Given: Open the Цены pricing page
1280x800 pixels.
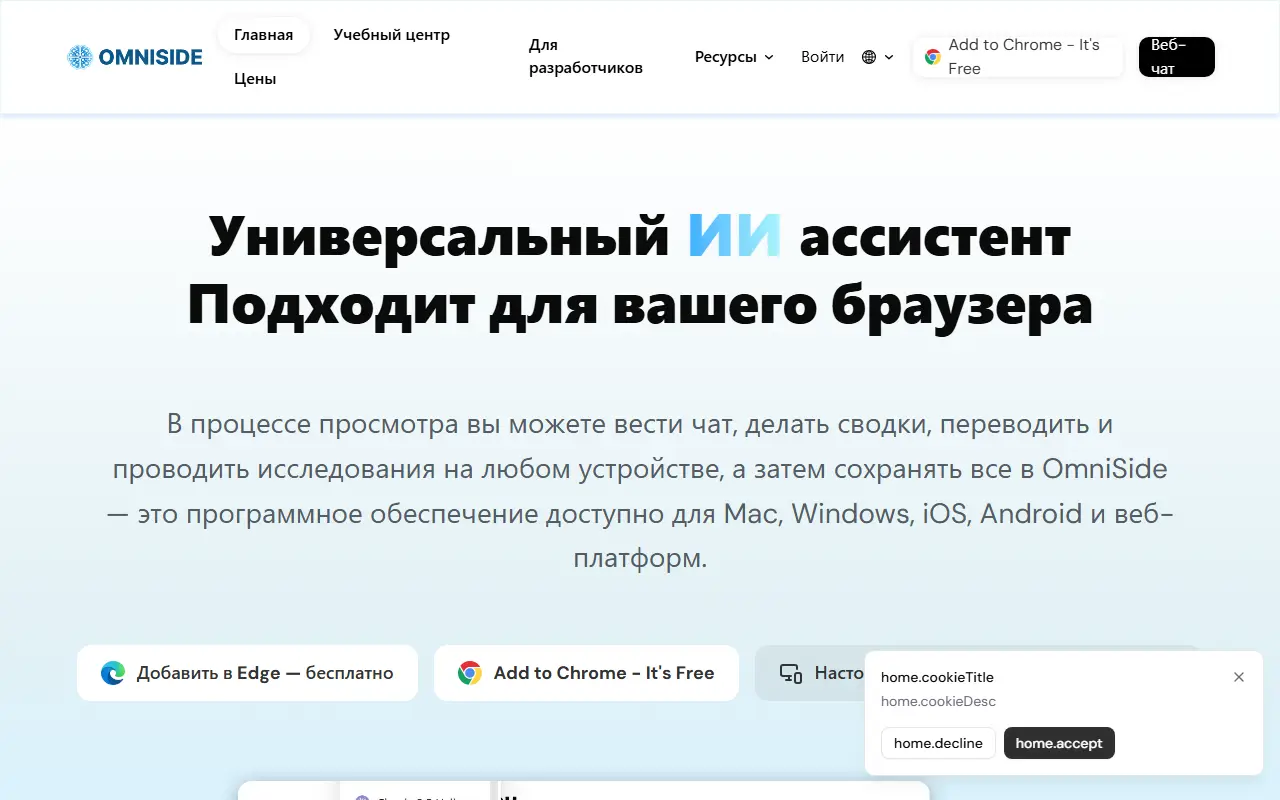Looking at the screenshot, I should 255,79.
